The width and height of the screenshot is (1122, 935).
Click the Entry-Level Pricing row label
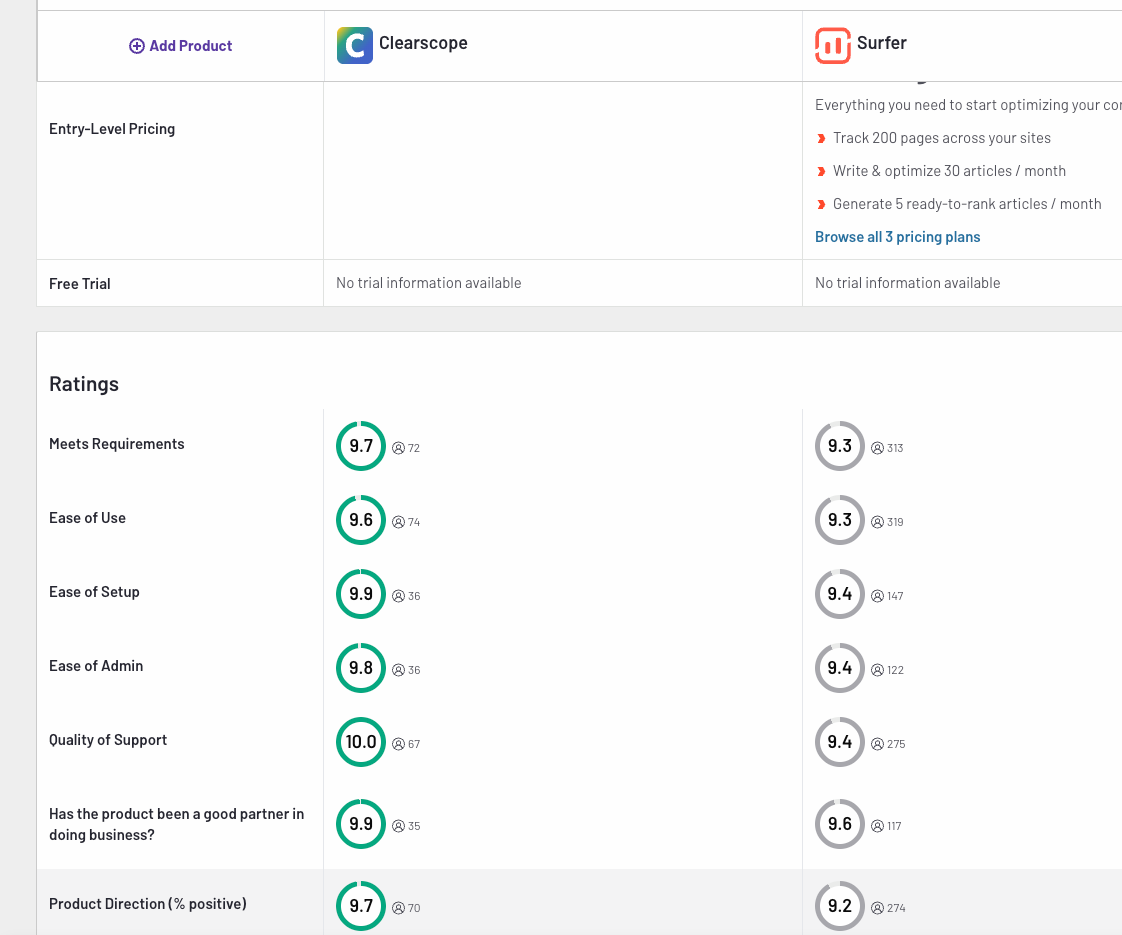(x=112, y=129)
